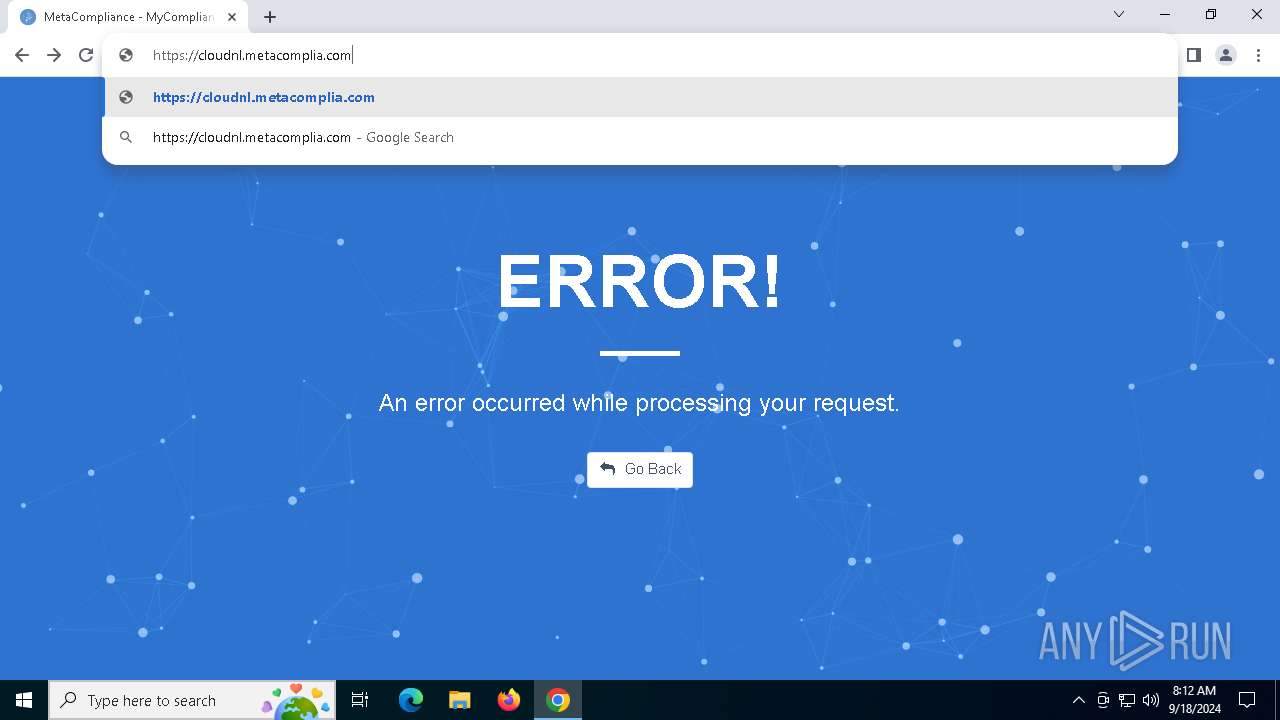Open the volume control tray icon
This screenshot has width=1280, height=720.
pos(1150,700)
